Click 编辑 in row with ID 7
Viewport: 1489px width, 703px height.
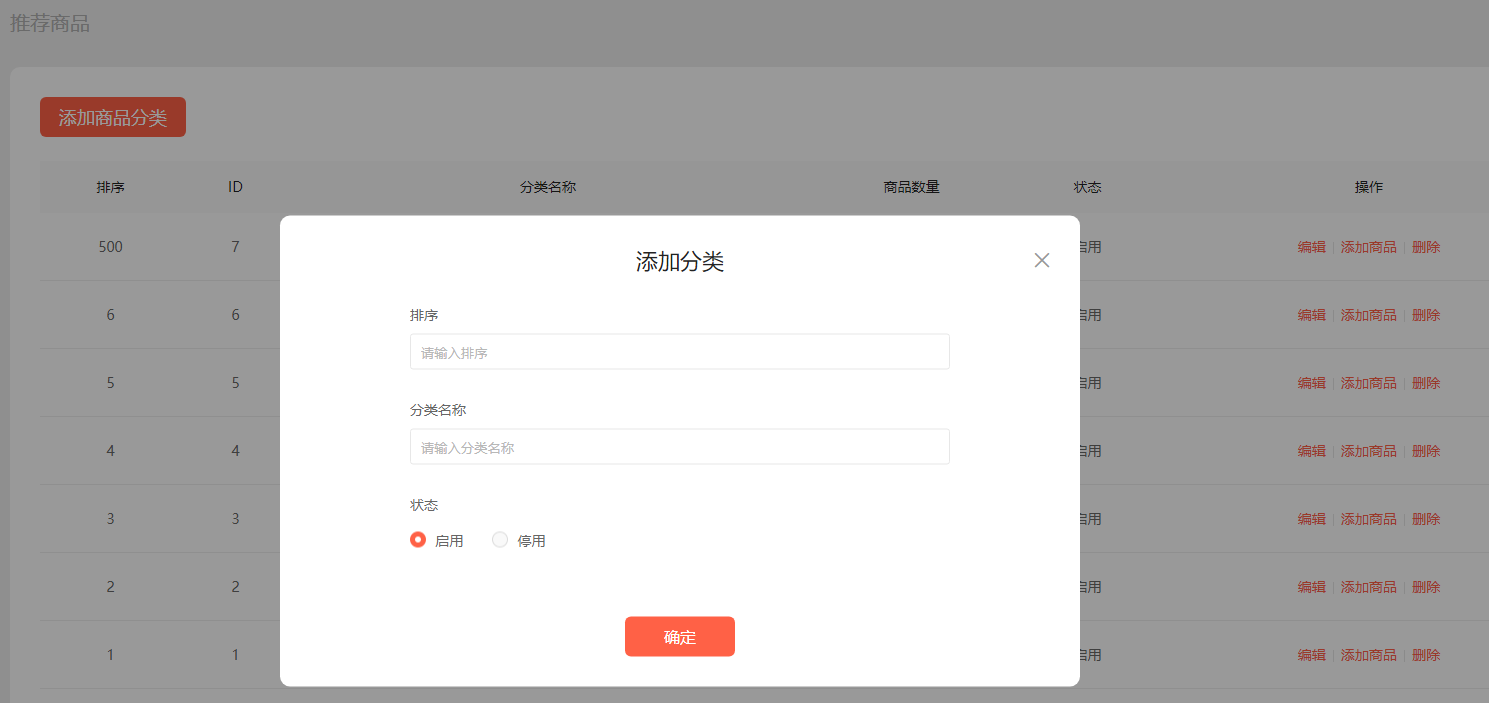(1312, 247)
